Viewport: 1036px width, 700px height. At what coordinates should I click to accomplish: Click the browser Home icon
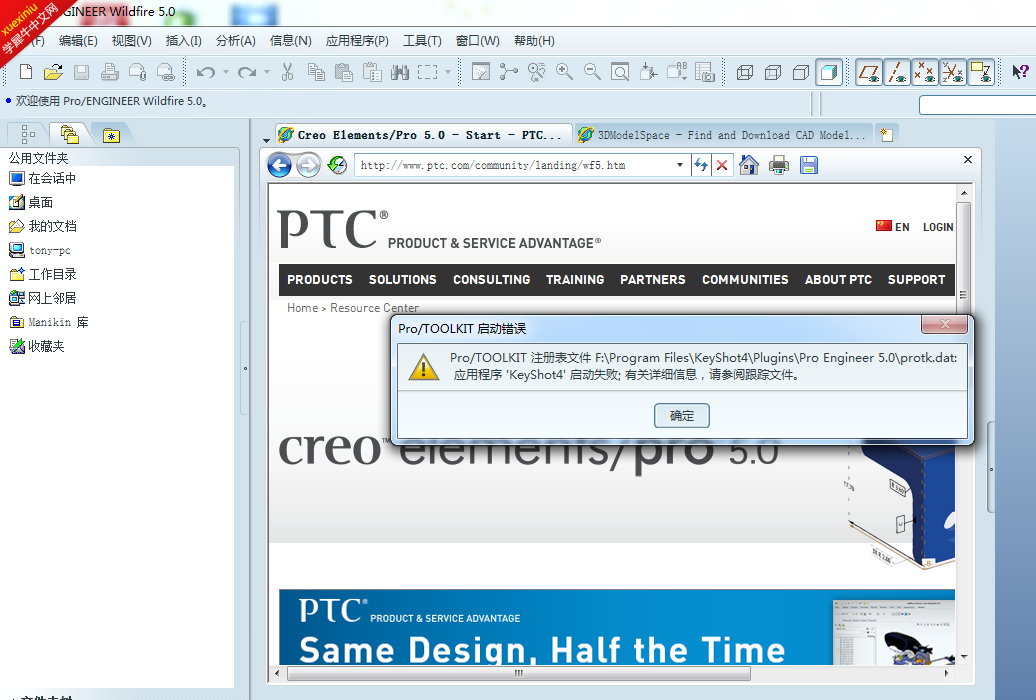point(749,165)
